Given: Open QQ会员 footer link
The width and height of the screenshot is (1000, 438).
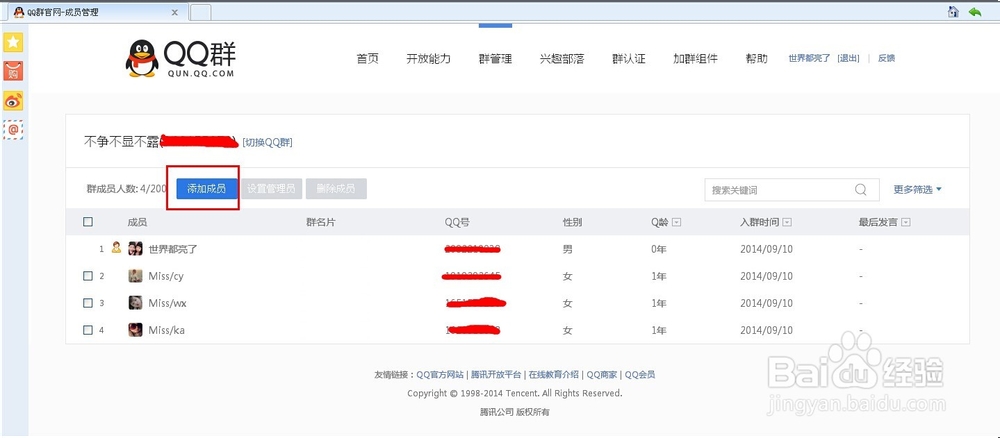Looking at the screenshot, I should pos(640,375).
